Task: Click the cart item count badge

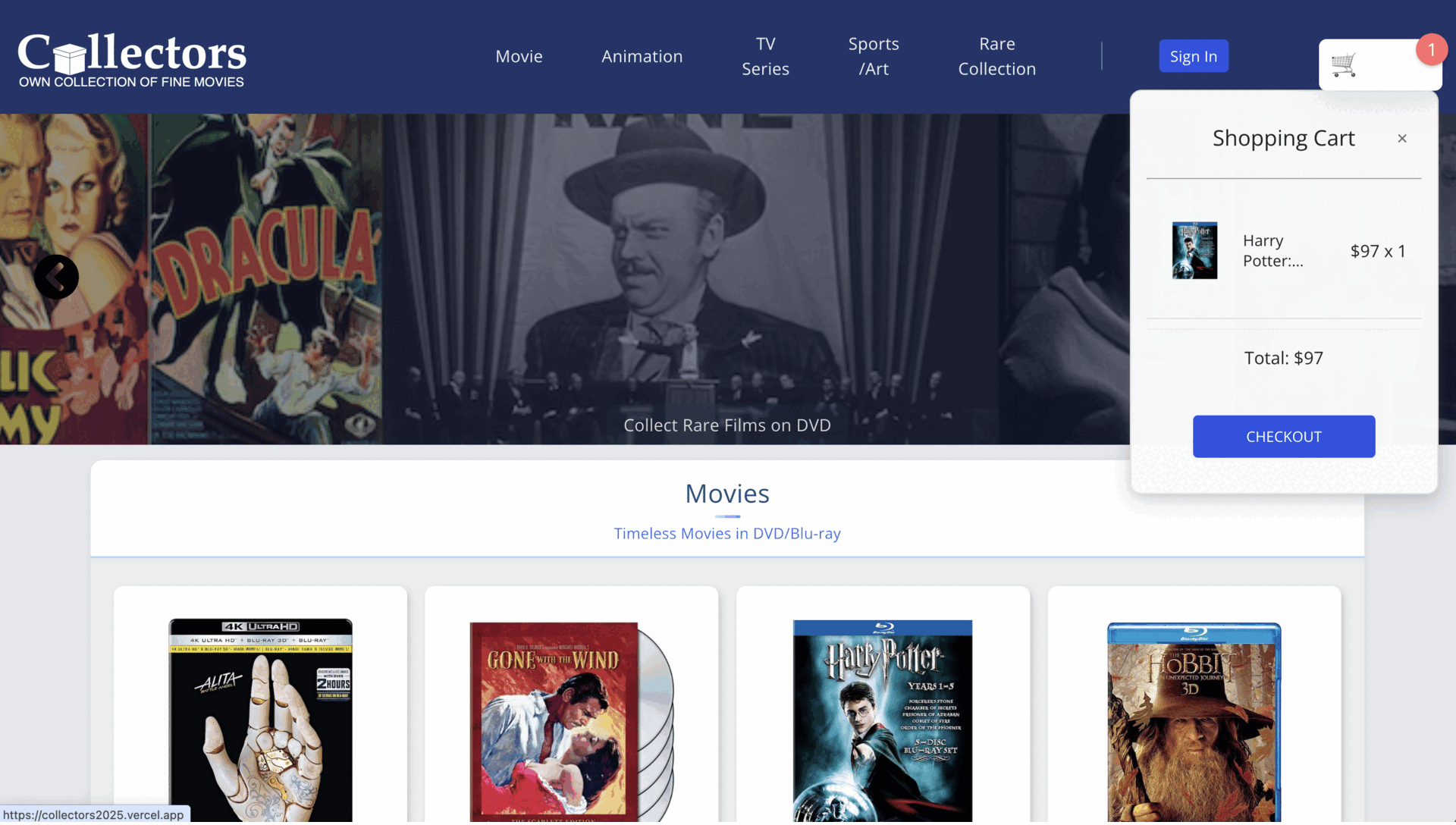Action: point(1431,50)
